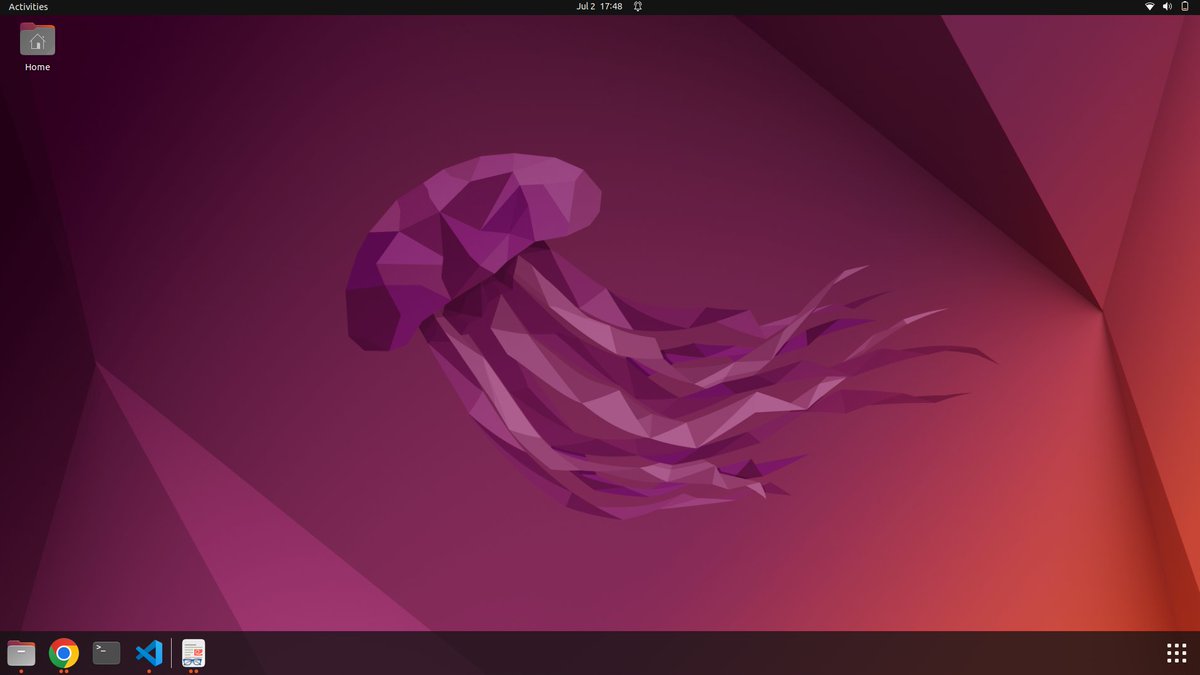Open the document viewer app in the dock
This screenshot has width=1200, height=675.
[193, 653]
